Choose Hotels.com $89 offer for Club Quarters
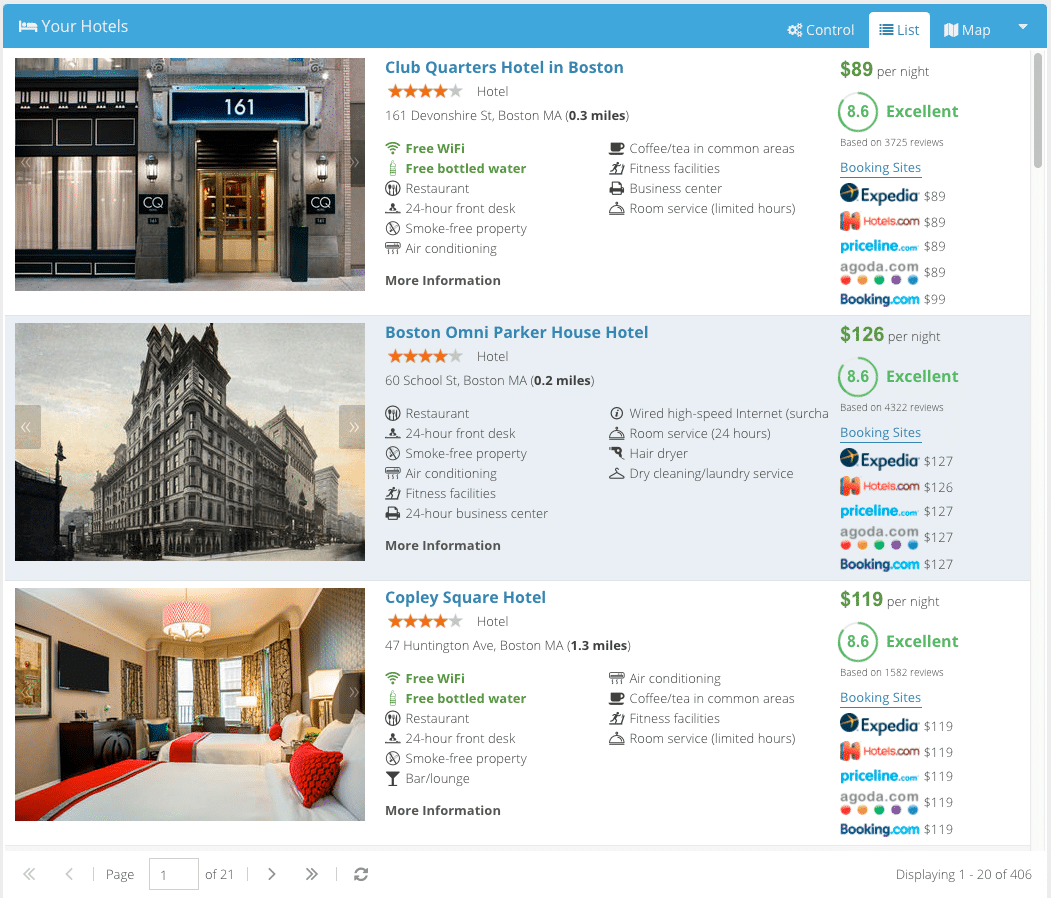Viewport: 1051px width, 898px height. pos(892,221)
